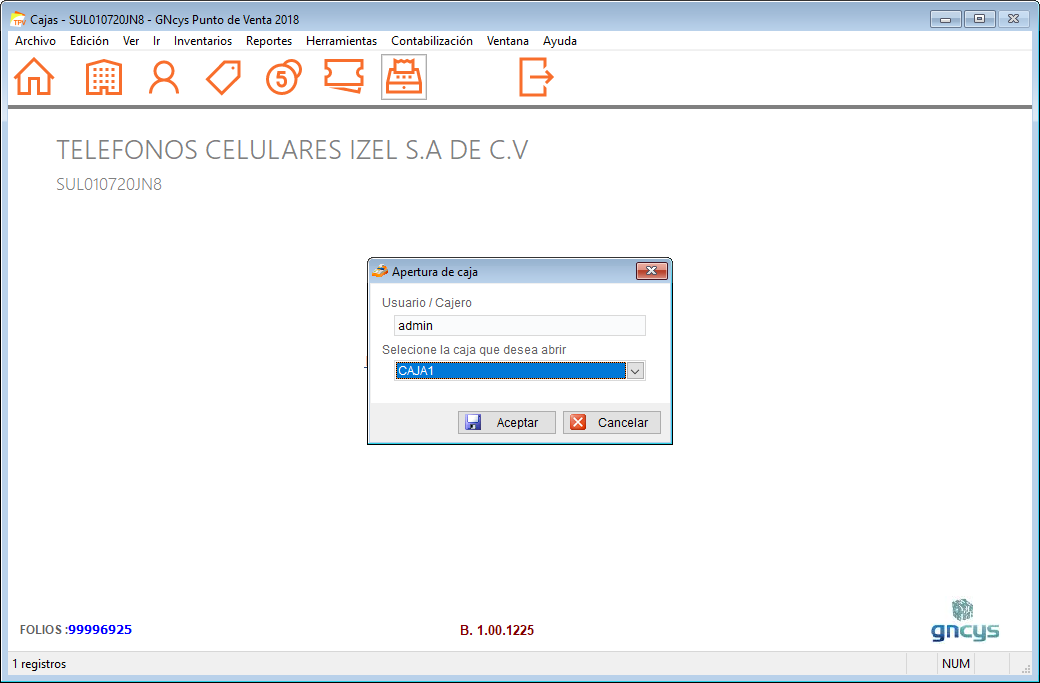Restore down the GNcys main window

coord(979,19)
